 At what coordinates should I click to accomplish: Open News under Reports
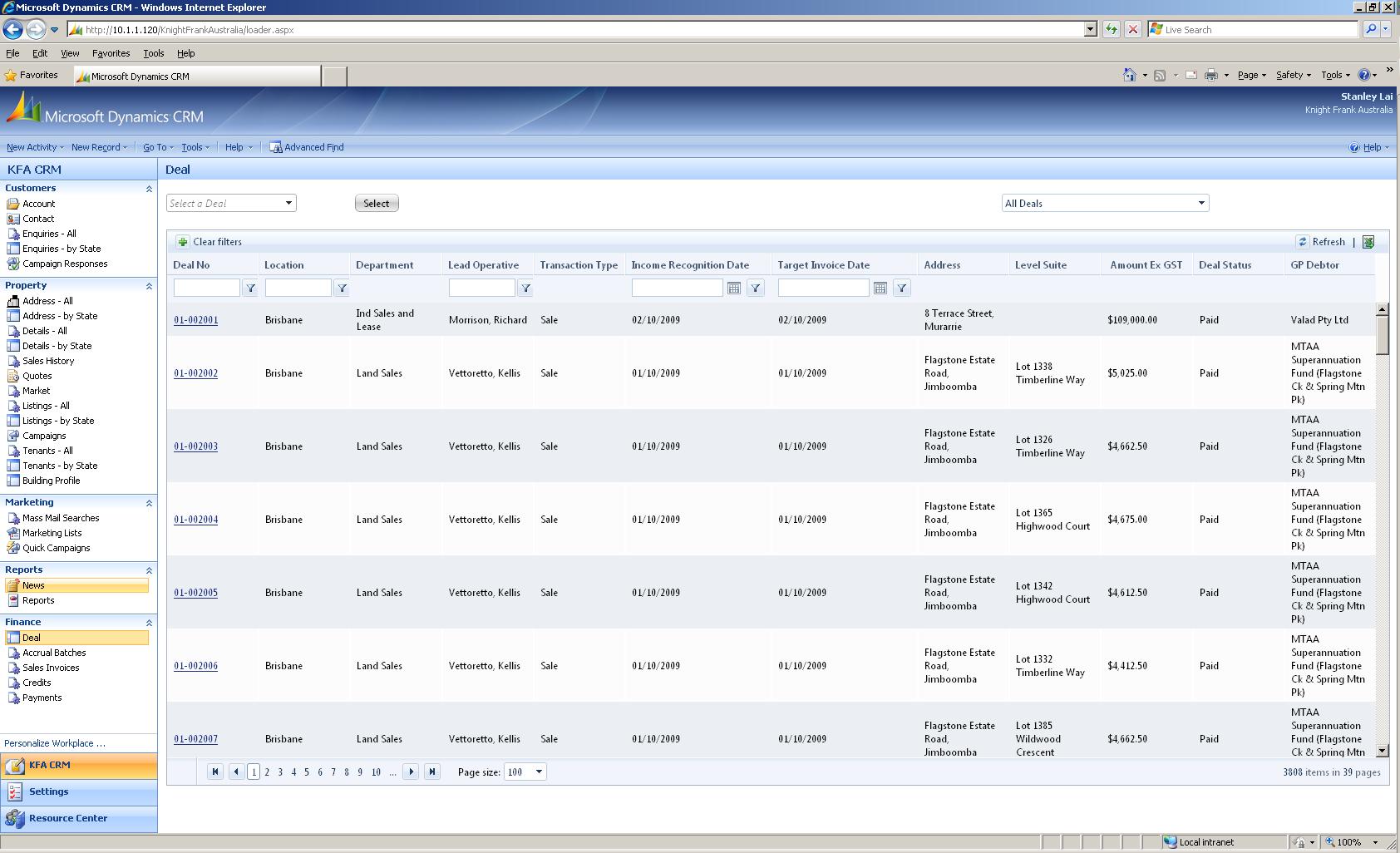[x=76, y=585]
